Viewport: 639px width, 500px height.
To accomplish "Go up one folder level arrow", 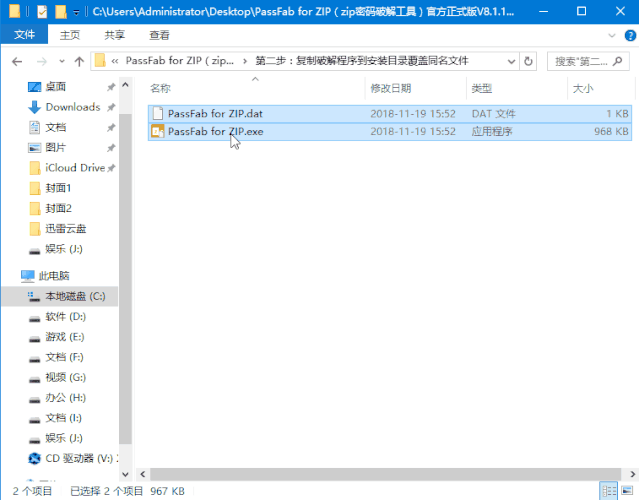I will pyautogui.click(x=79, y=62).
